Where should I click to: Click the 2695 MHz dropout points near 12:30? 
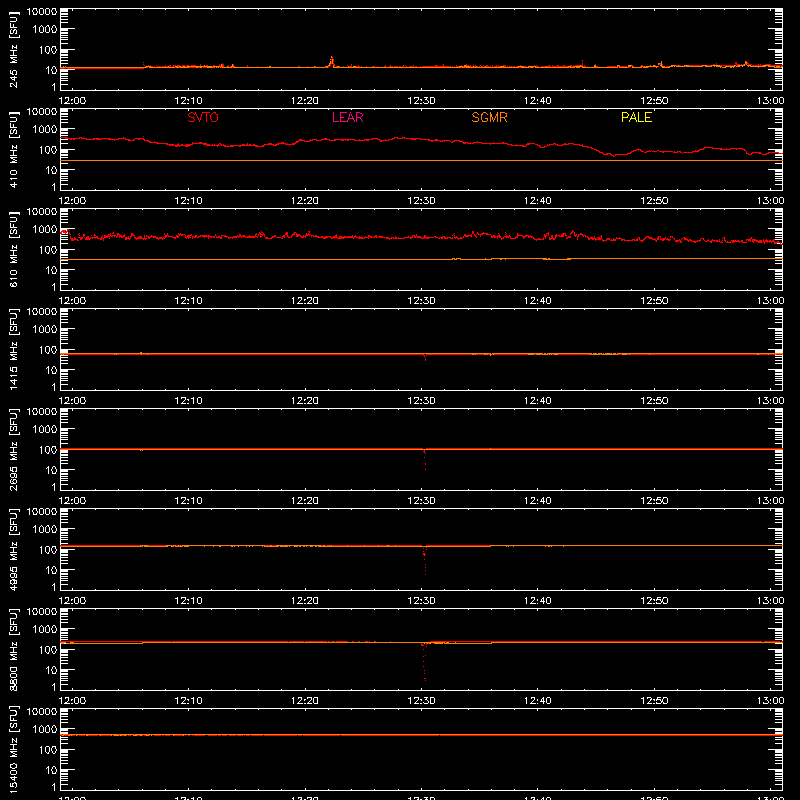(x=424, y=459)
